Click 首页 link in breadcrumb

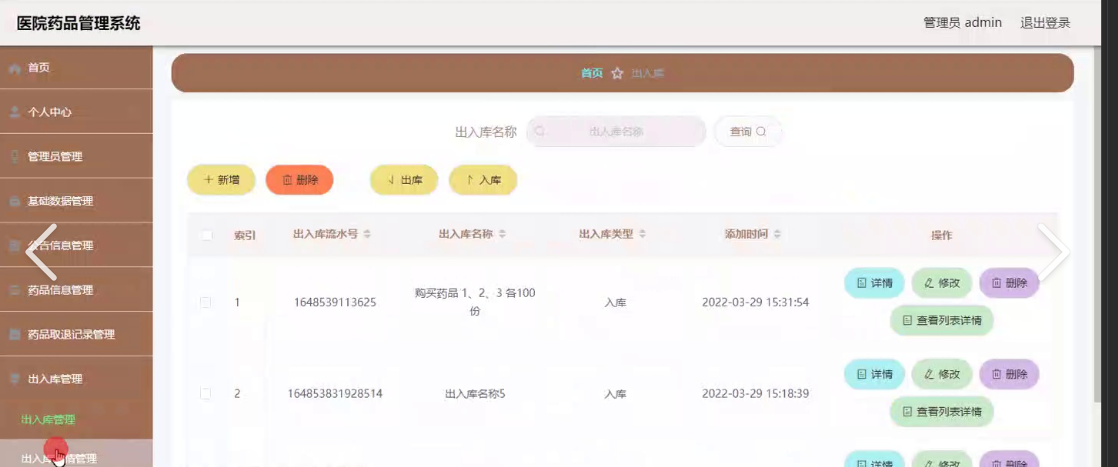coord(592,73)
